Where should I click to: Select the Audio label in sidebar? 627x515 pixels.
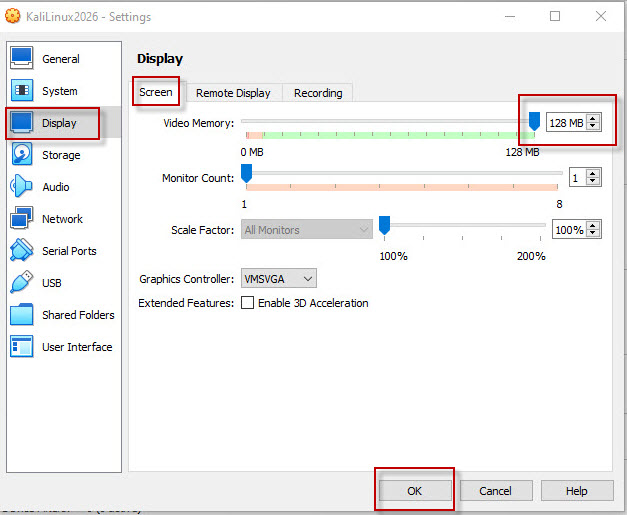[56, 187]
